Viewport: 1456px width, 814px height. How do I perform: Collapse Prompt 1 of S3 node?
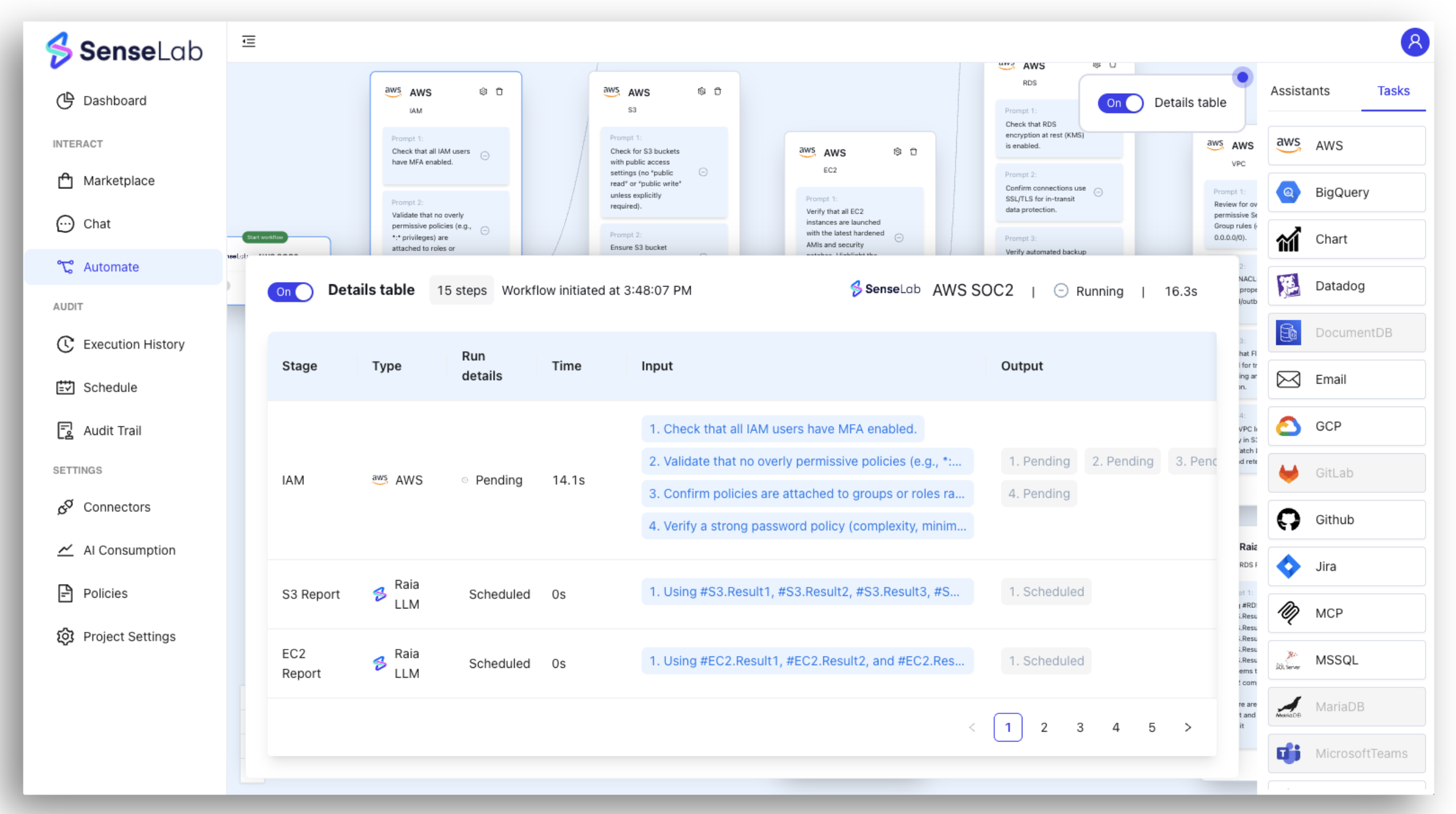[x=703, y=172]
